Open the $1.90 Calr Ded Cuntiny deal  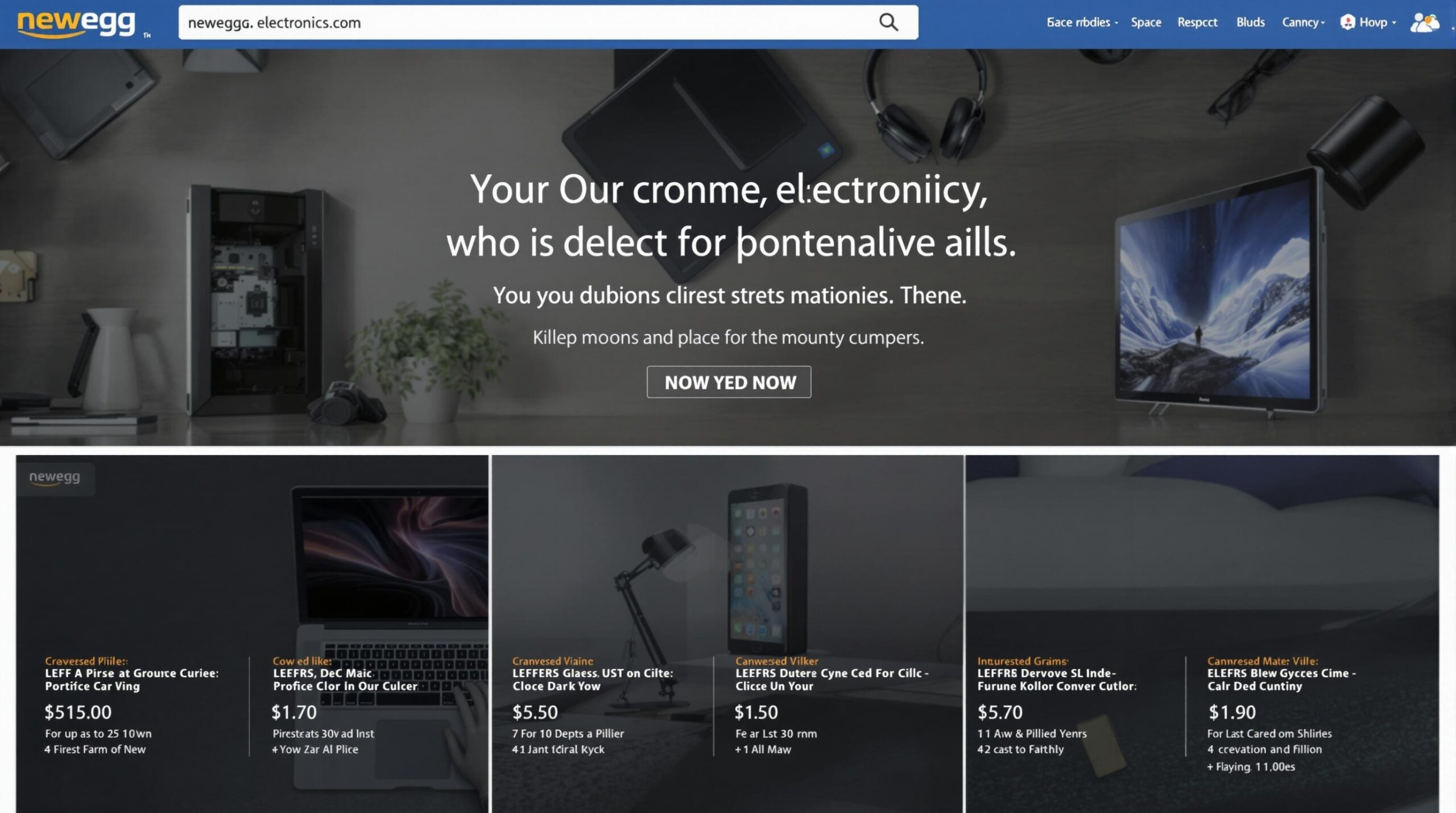(x=1281, y=714)
